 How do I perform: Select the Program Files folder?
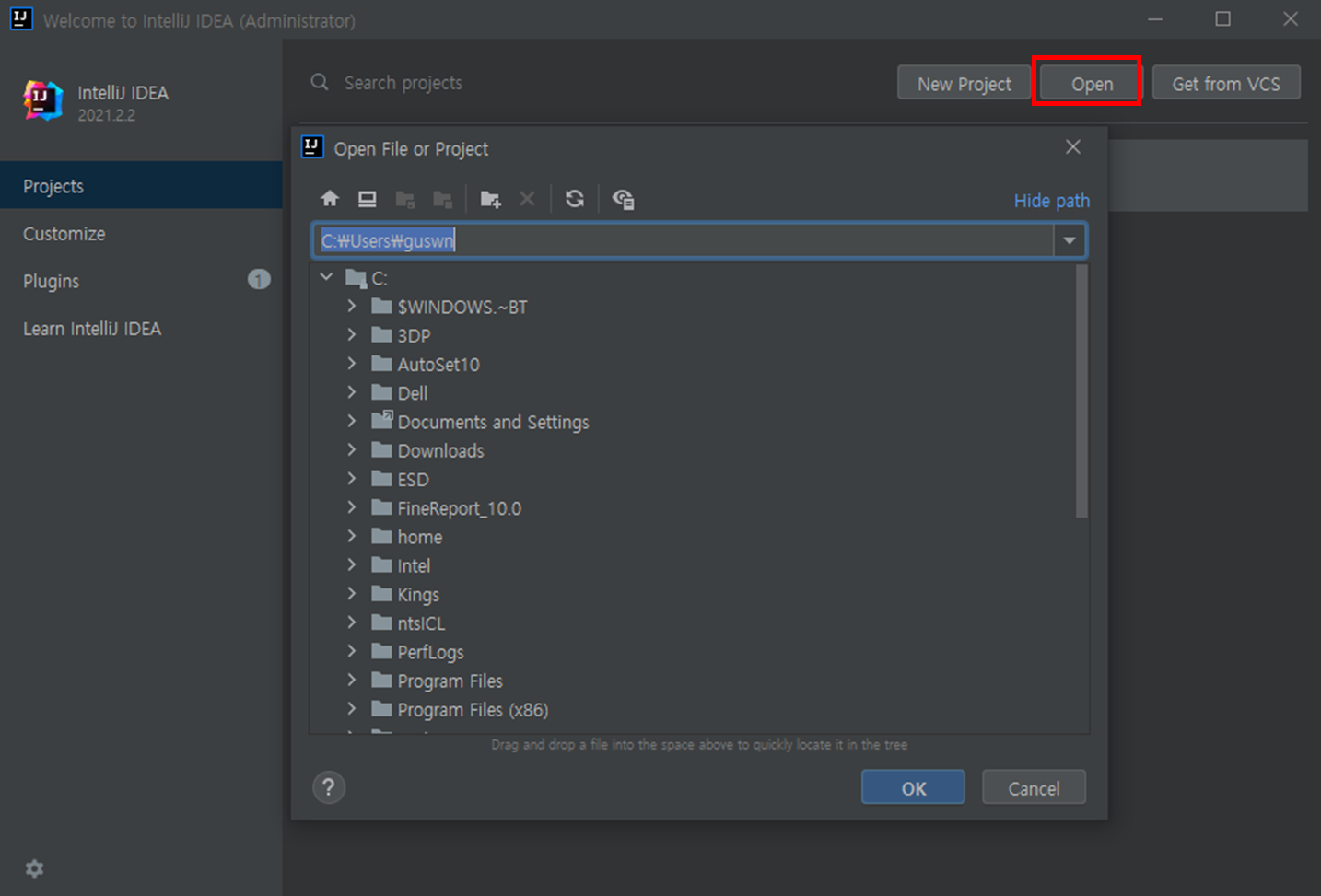[437, 681]
